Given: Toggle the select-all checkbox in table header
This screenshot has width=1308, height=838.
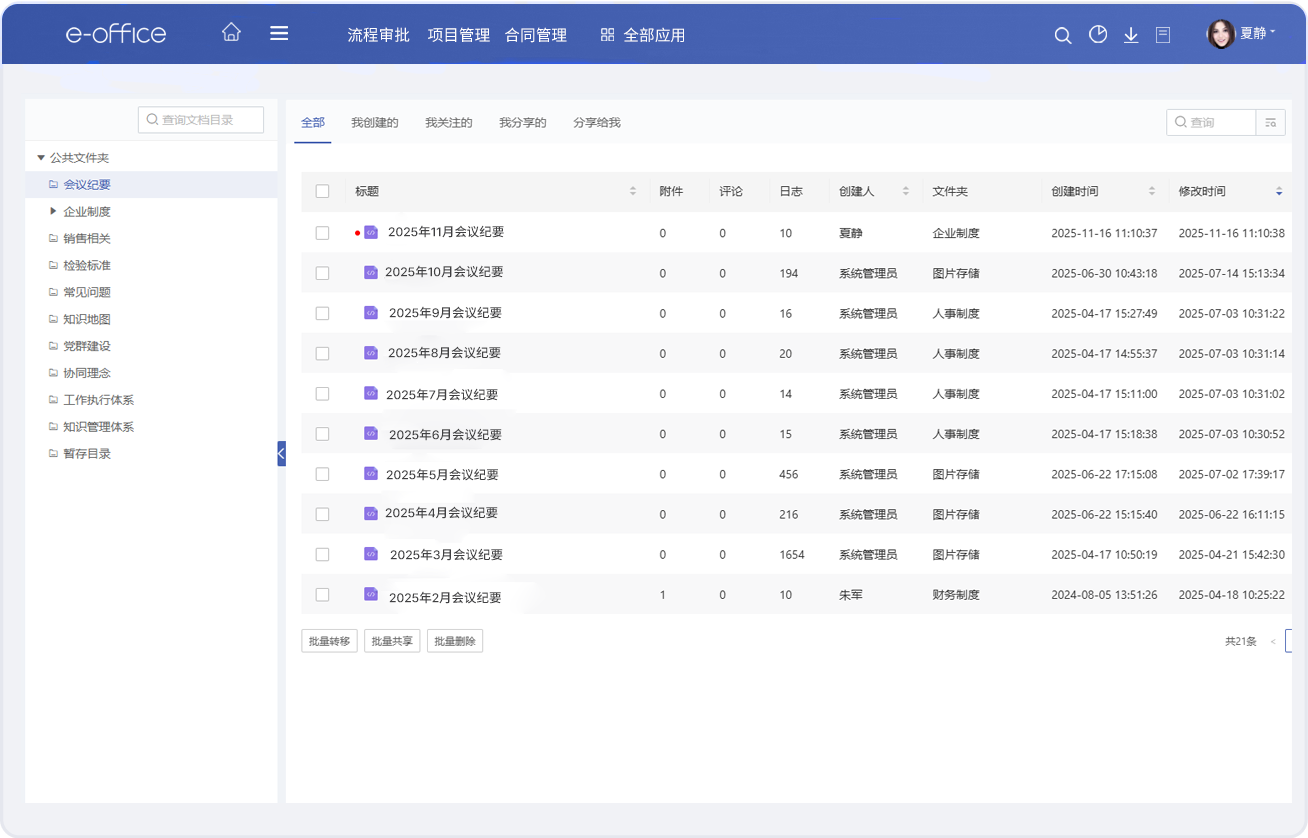Looking at the screenshot, I should pyautogui.click(x=322, y=191).
